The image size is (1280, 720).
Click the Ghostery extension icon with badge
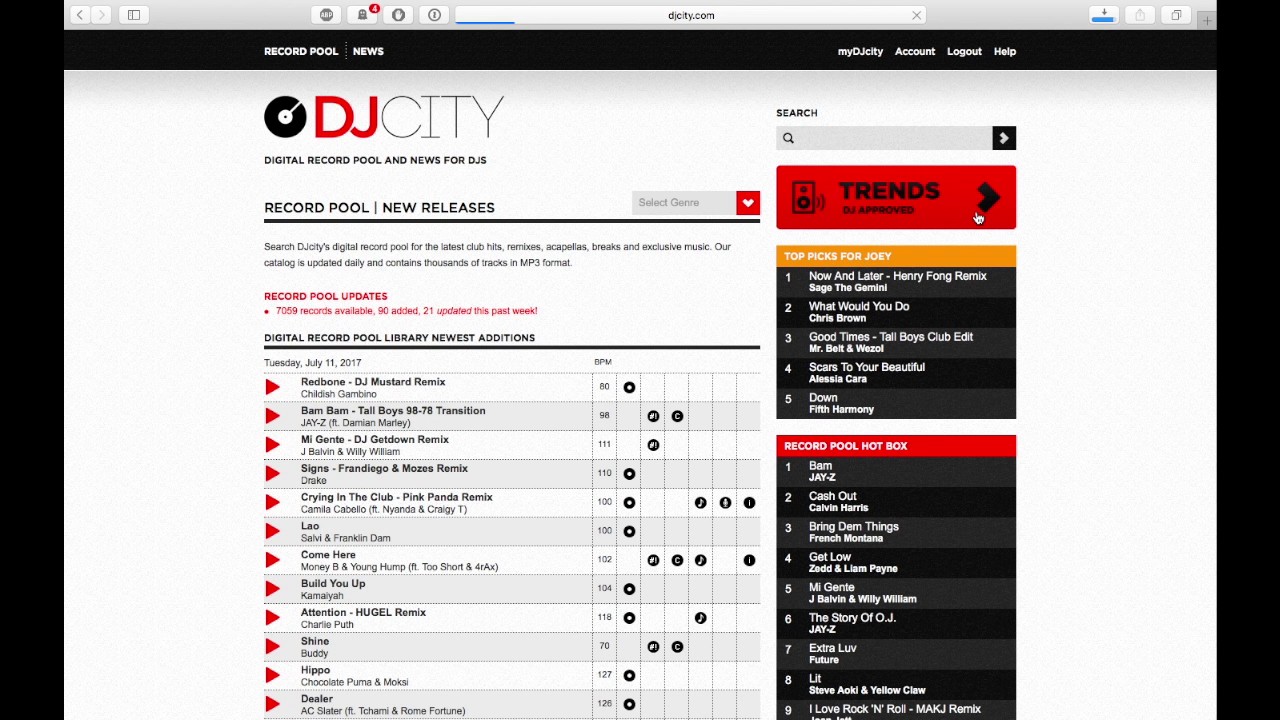(x=362, y=15)
